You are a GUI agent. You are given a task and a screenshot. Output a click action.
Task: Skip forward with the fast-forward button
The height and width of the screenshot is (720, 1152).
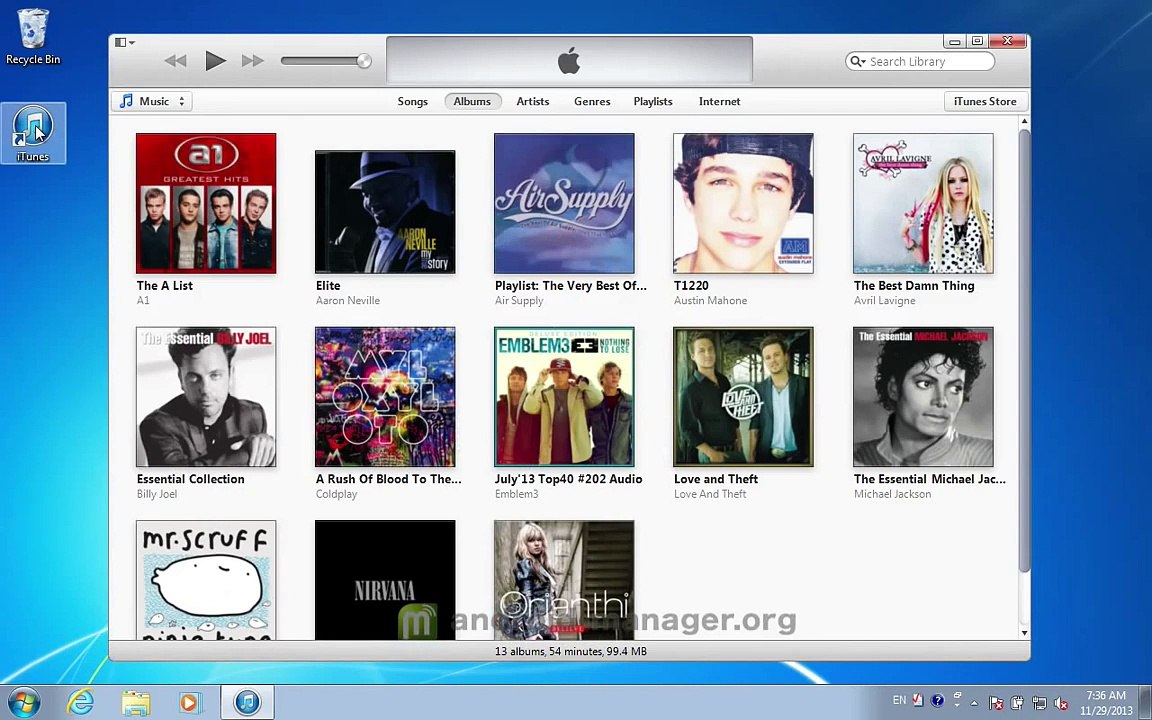pos(253,61)
